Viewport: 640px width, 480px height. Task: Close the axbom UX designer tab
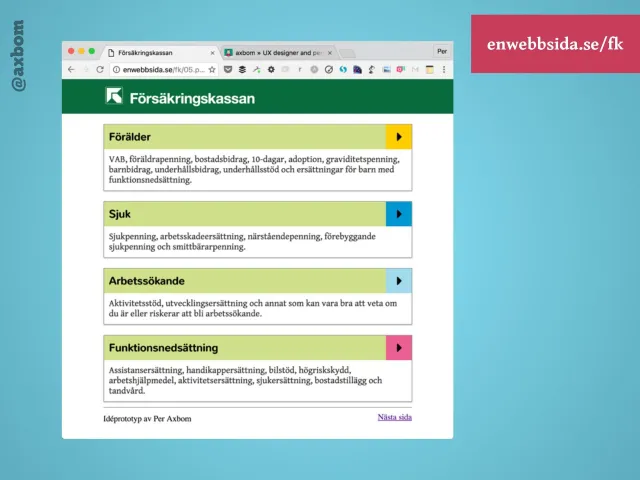coord(330,53)
